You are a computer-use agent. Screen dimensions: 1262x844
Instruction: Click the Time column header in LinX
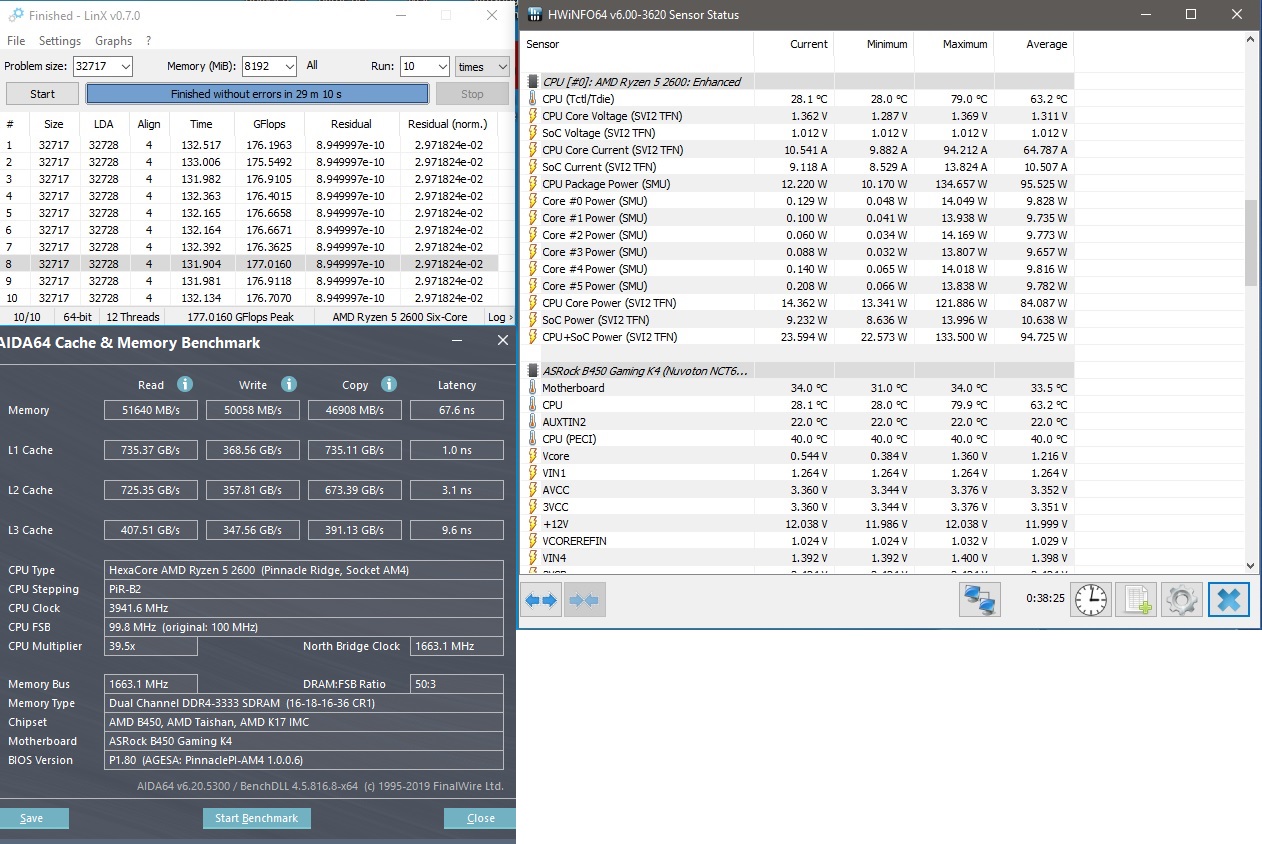click(x=201, y=124)
